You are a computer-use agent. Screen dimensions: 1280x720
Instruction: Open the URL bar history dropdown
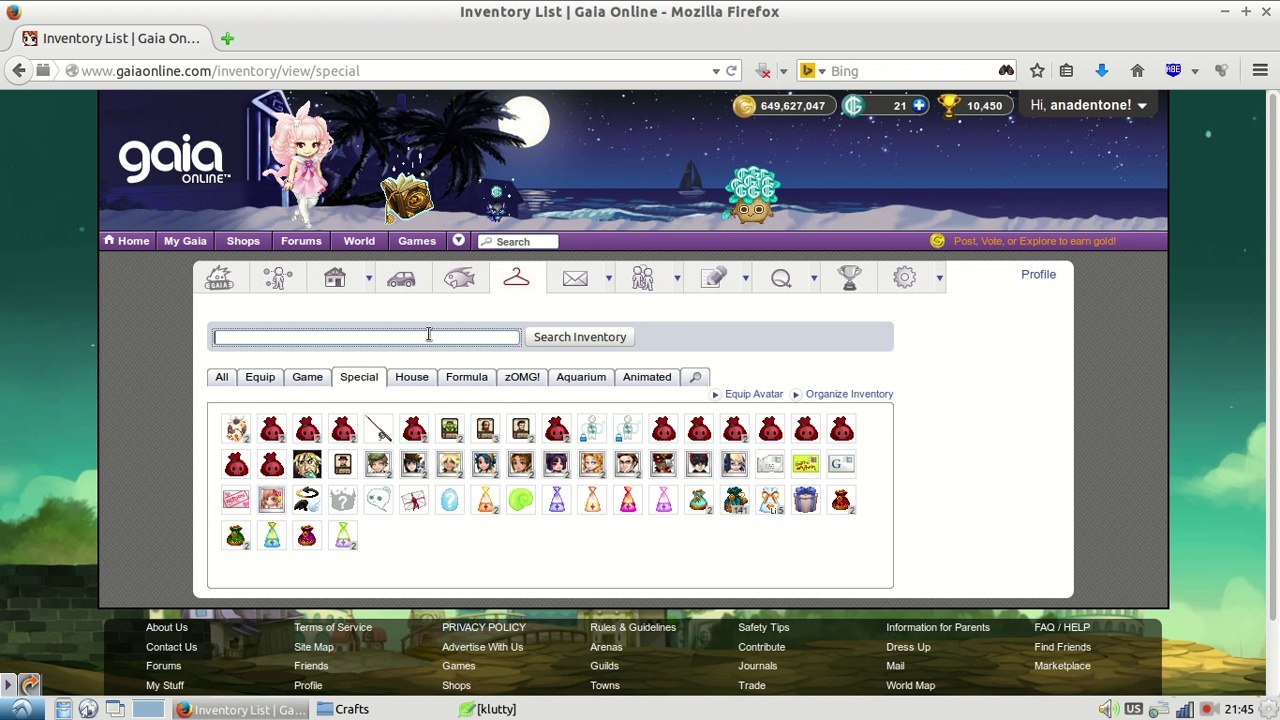click(716, 71)
